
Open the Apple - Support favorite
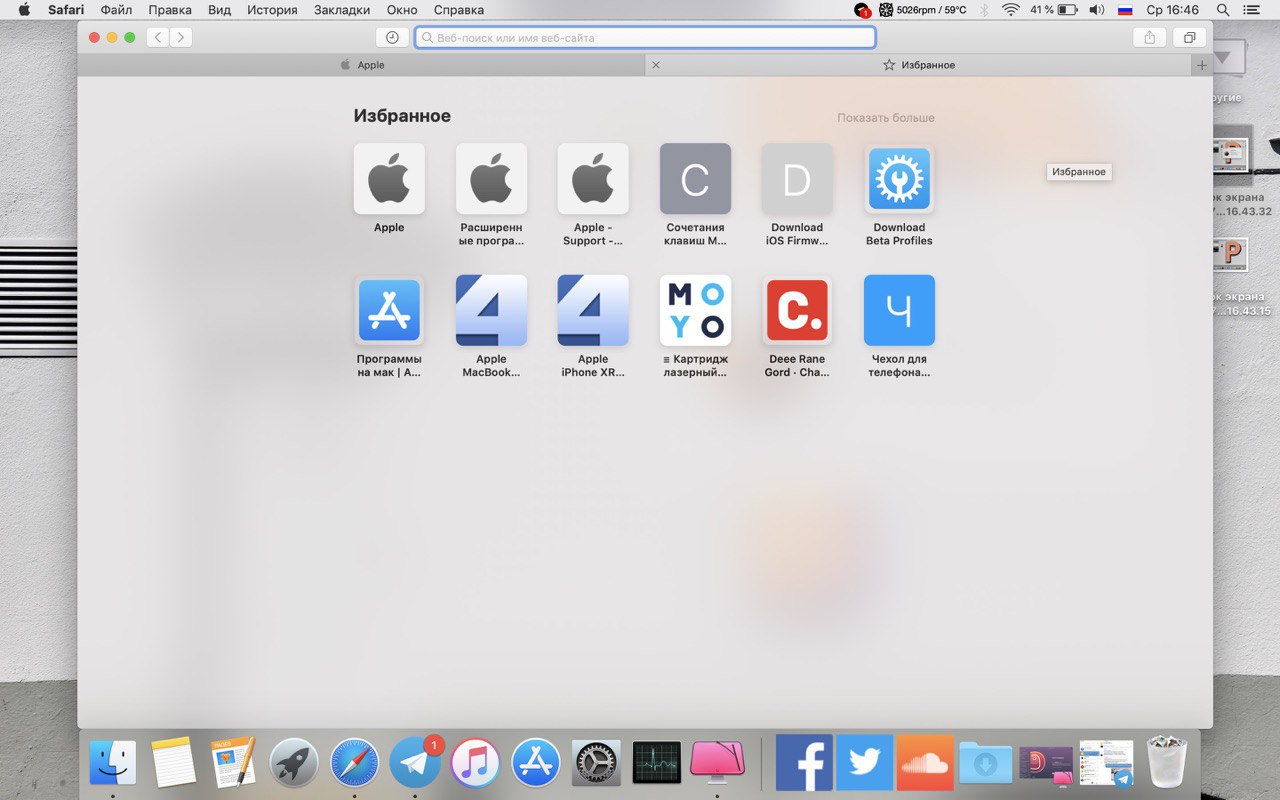click(x=593, y=179)
